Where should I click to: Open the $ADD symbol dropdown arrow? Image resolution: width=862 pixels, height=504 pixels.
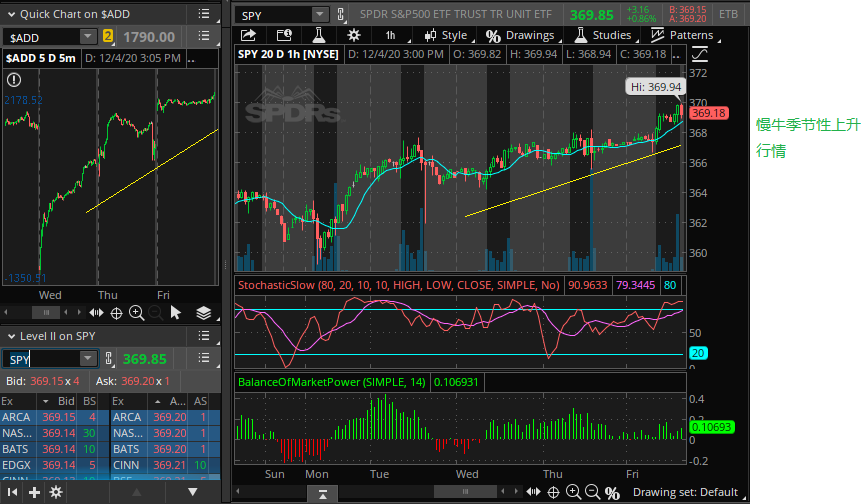click(87, 37)
